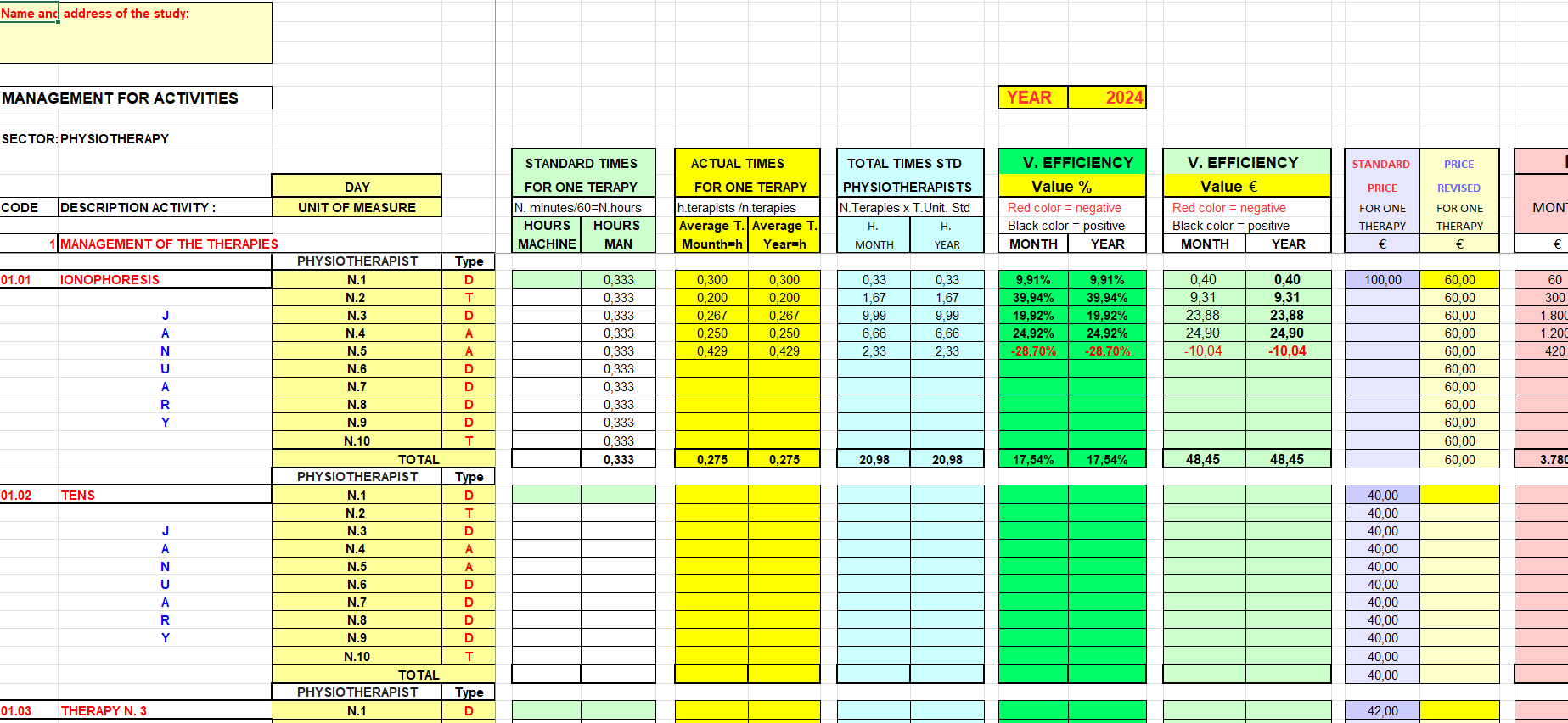This screenshot has height=723, width=1568.
Task: Click the Ionophoresis N.10 physiotherapist cell
Action: [x=357, y=440]
